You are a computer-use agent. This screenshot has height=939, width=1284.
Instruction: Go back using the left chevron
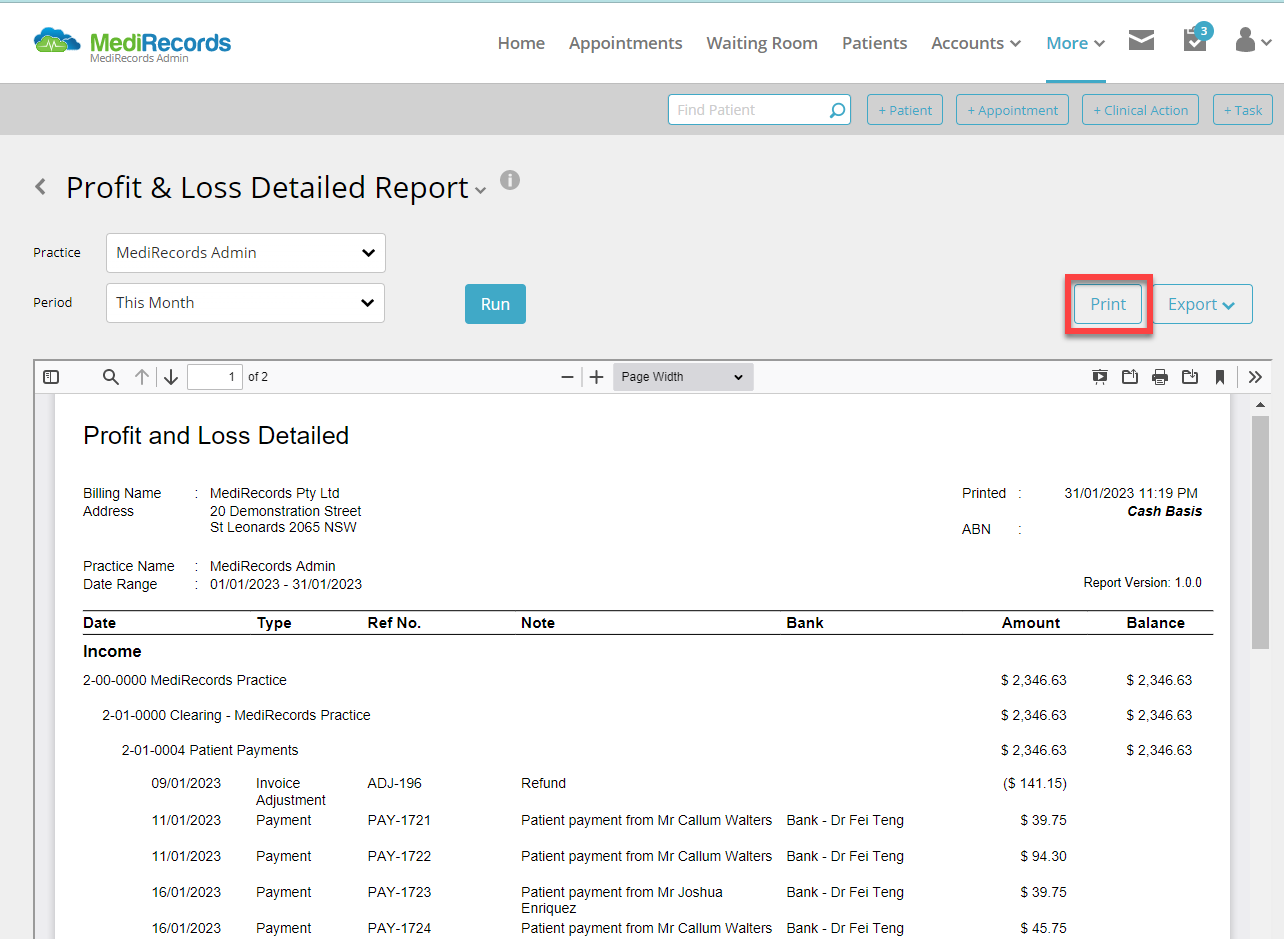[x=40, y=187]
